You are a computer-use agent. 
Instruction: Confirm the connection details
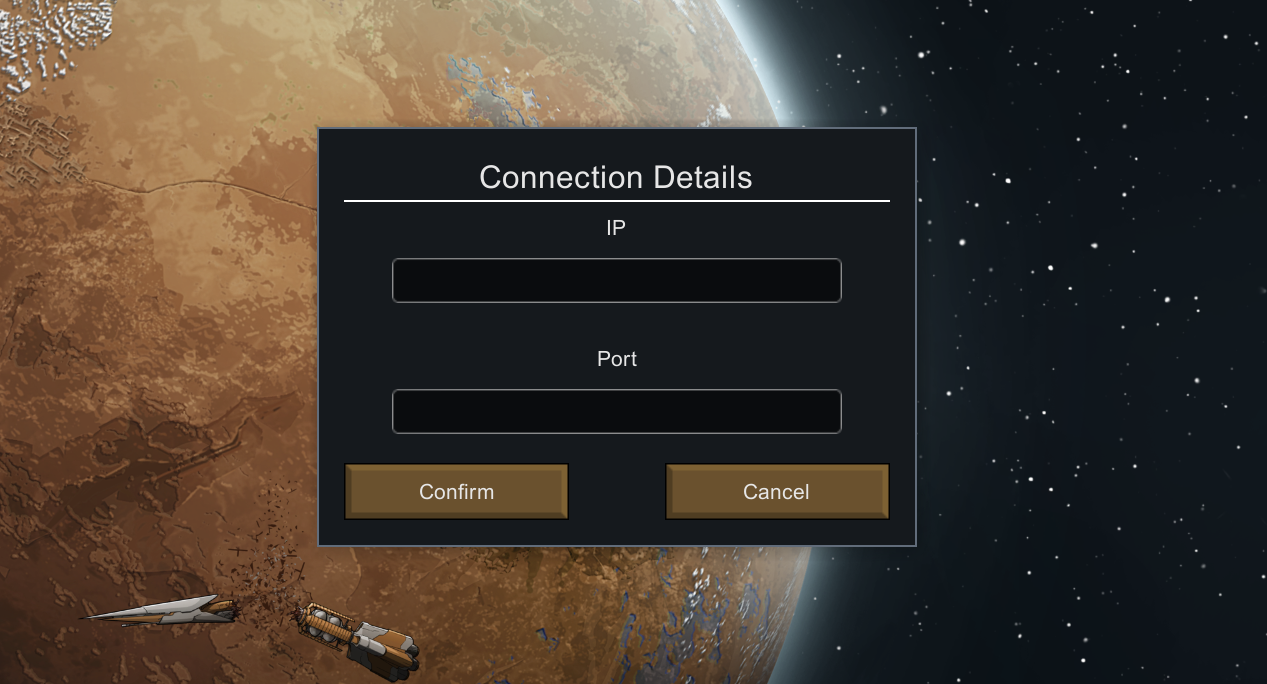pos(456,491)
